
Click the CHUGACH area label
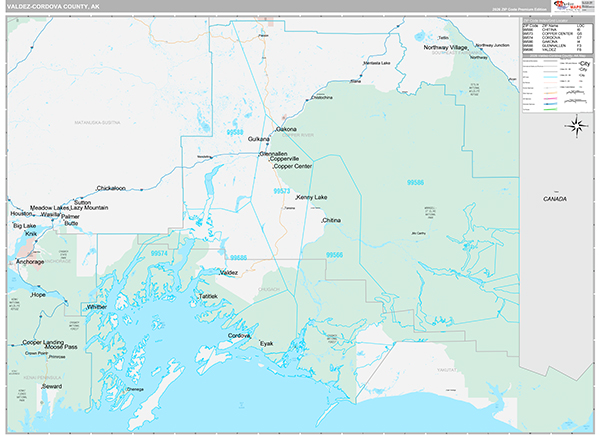[269, 290]
